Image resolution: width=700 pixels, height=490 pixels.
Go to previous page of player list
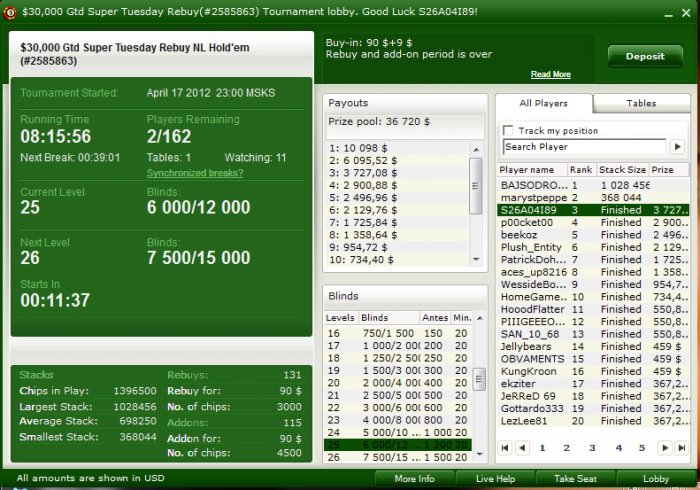(522, 448)
